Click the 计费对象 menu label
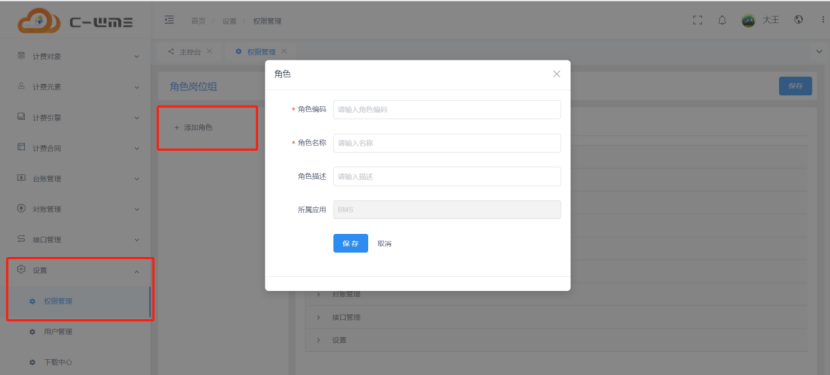830x375 pixels. click(x=47, y=57)
